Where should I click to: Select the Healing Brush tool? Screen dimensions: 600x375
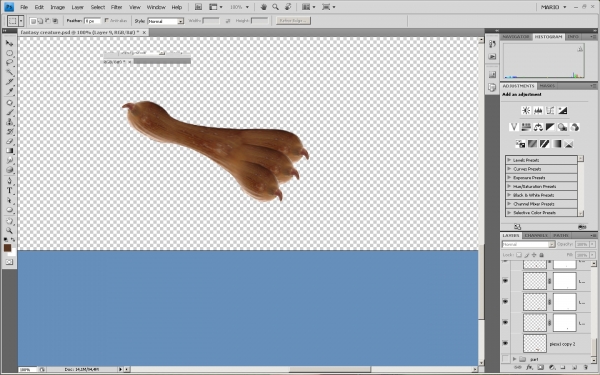(9, 103)
